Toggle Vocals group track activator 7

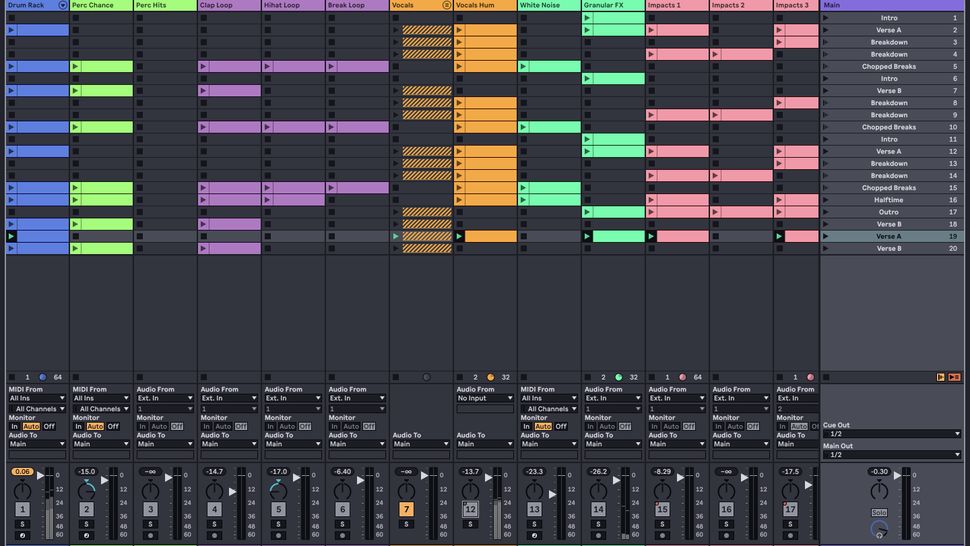click(x=406, y=509)
